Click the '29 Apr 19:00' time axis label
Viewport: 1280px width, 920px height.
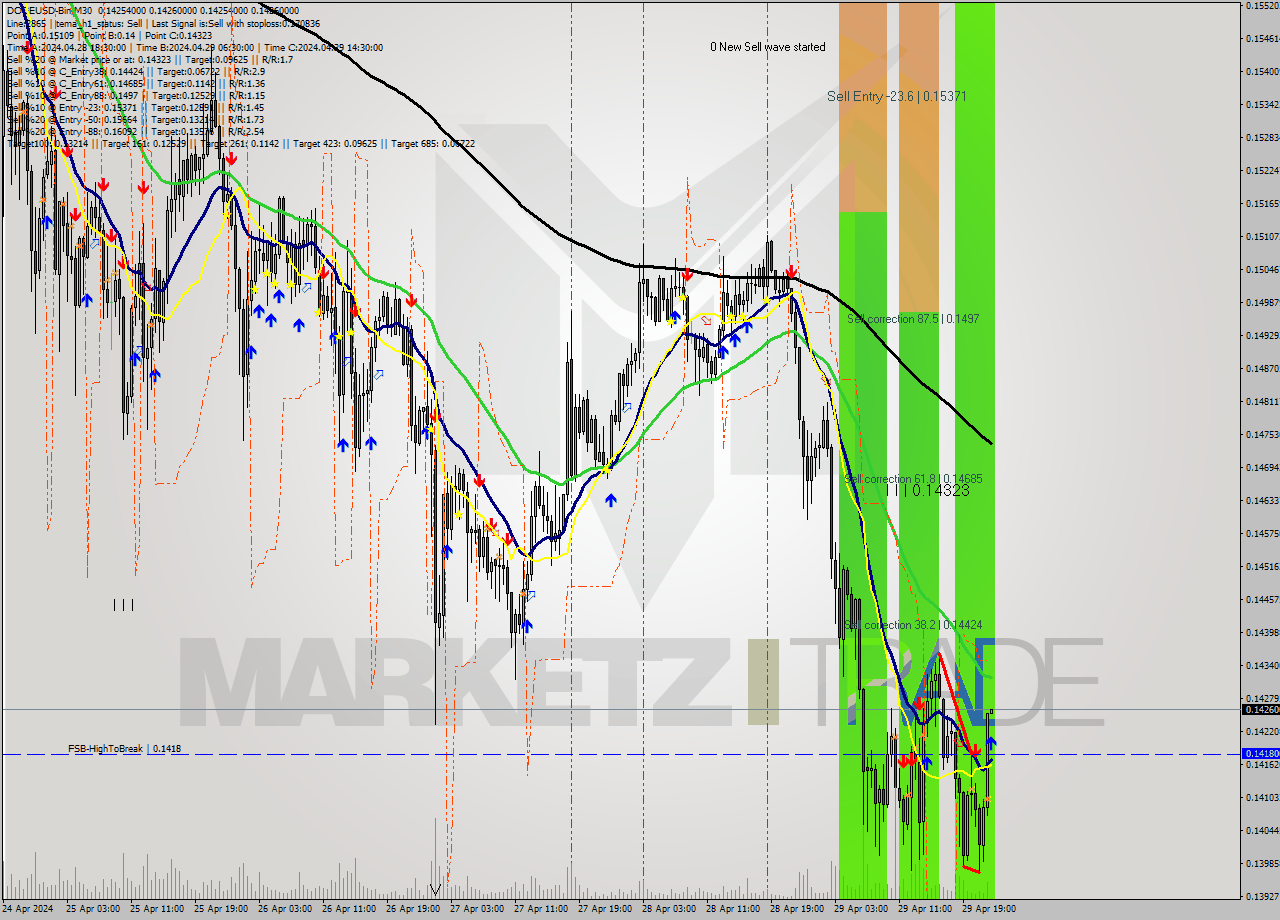click(989, 909)
